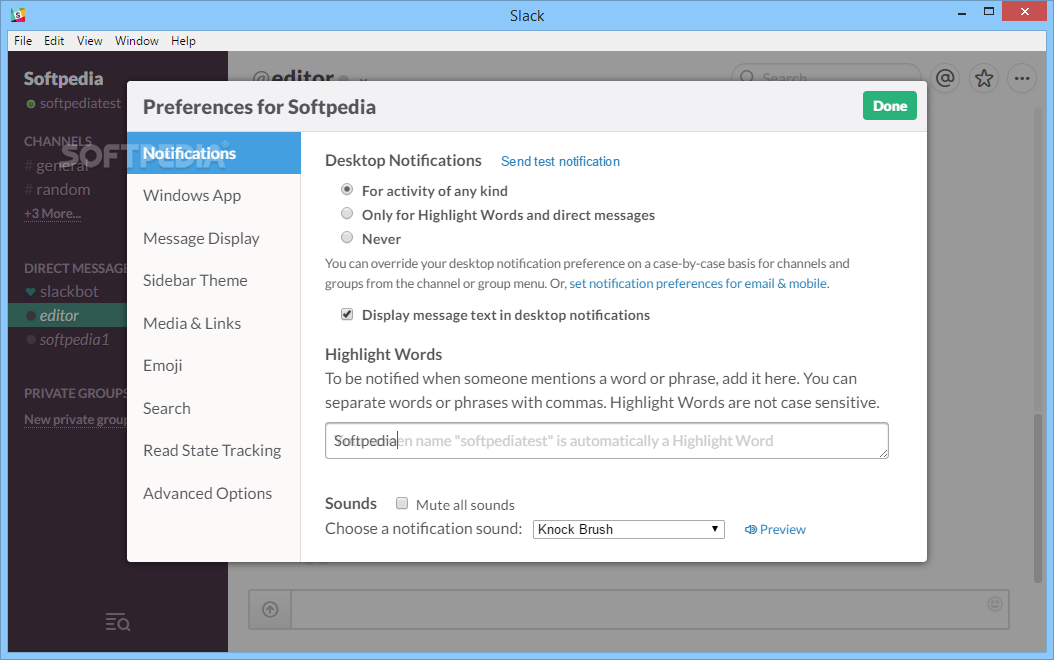Open the Knock Brush notification sound dropdown
The height and width of the screenshot is (660, 1054).
[x=629, y=530]
